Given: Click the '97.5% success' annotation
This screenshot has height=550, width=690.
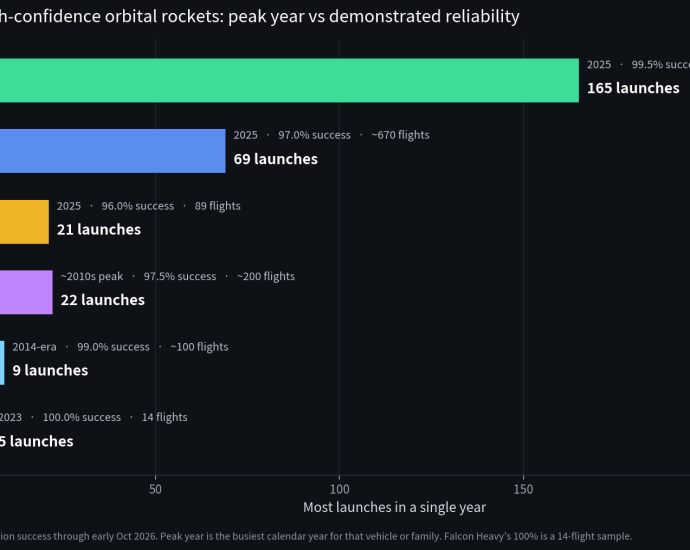Looking at the screenshot, I should [x=180, y=276].
